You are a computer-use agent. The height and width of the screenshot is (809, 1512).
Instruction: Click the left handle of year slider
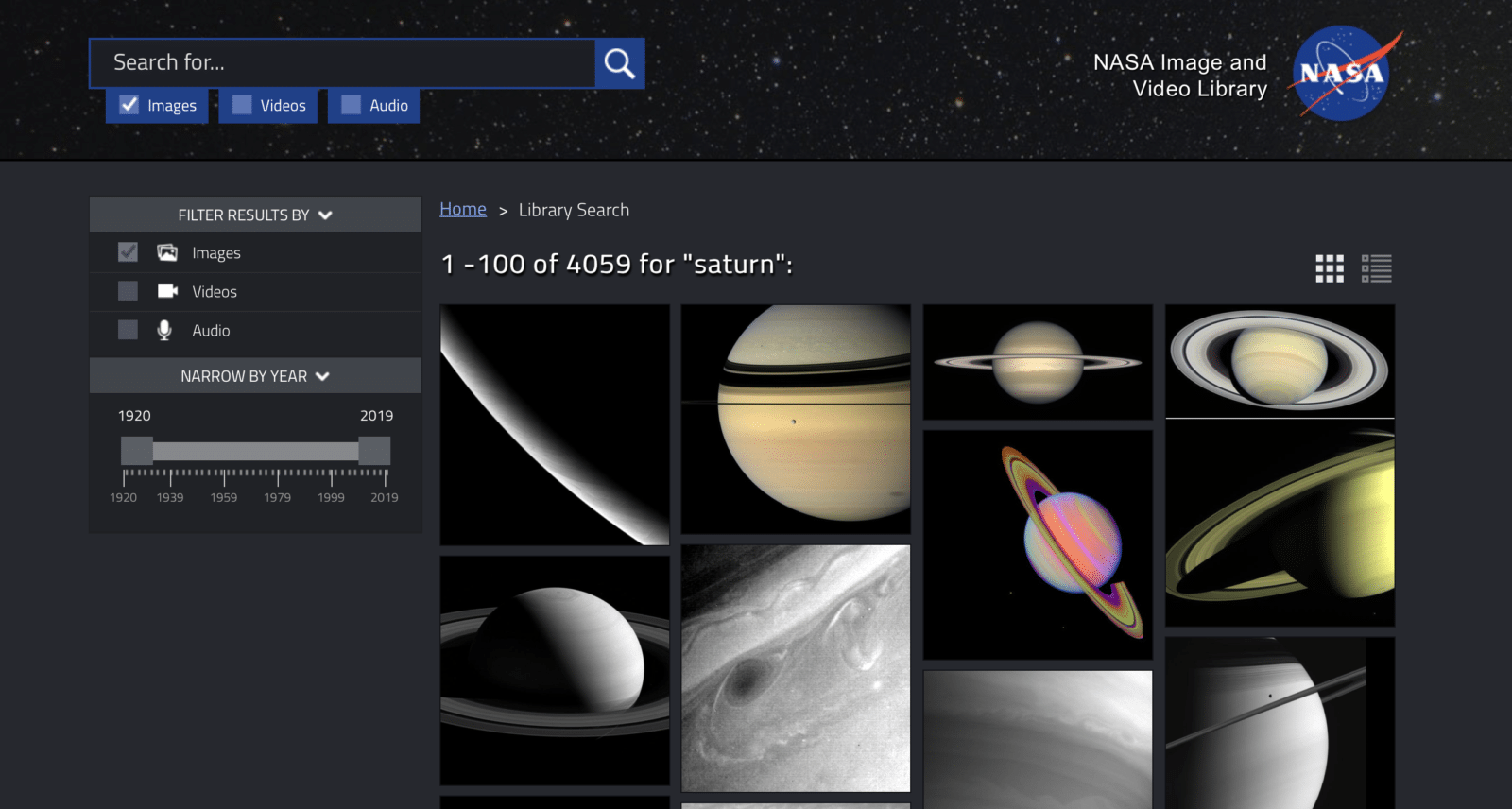click(x=137, y=451)
